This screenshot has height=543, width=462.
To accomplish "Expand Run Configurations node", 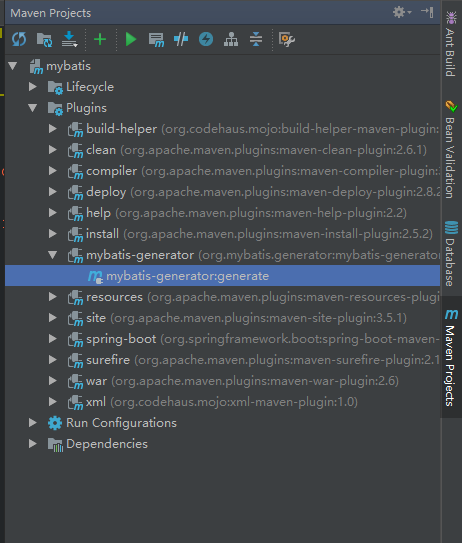I will 33,422.
